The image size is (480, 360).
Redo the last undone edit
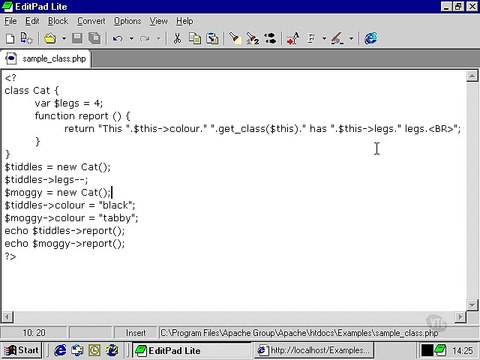pos(145,39)
